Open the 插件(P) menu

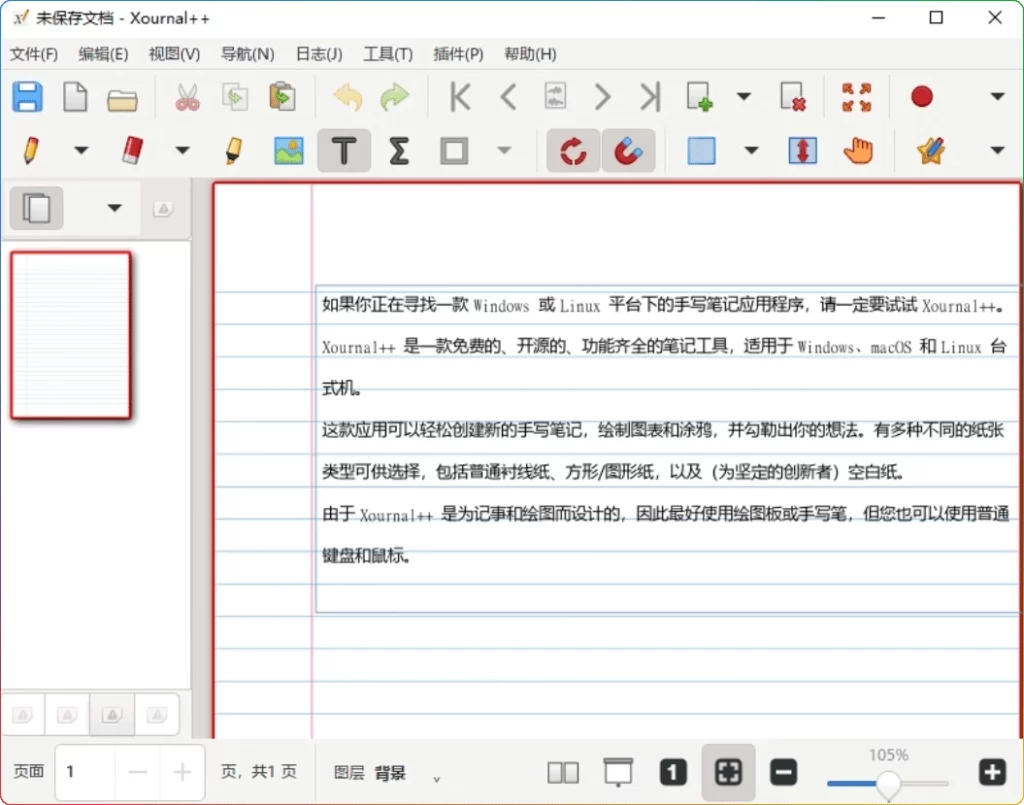tap(459, 54)
